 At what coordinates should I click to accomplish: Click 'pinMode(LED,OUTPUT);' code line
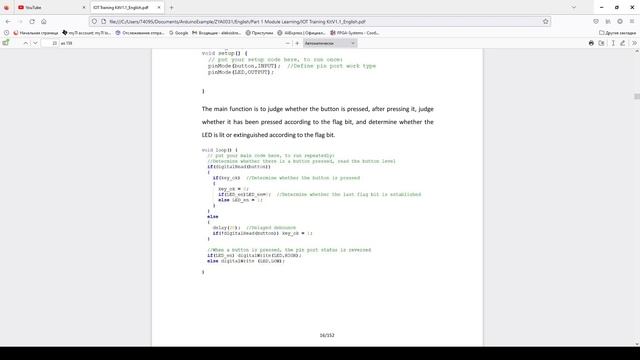[x=240, y=72]
